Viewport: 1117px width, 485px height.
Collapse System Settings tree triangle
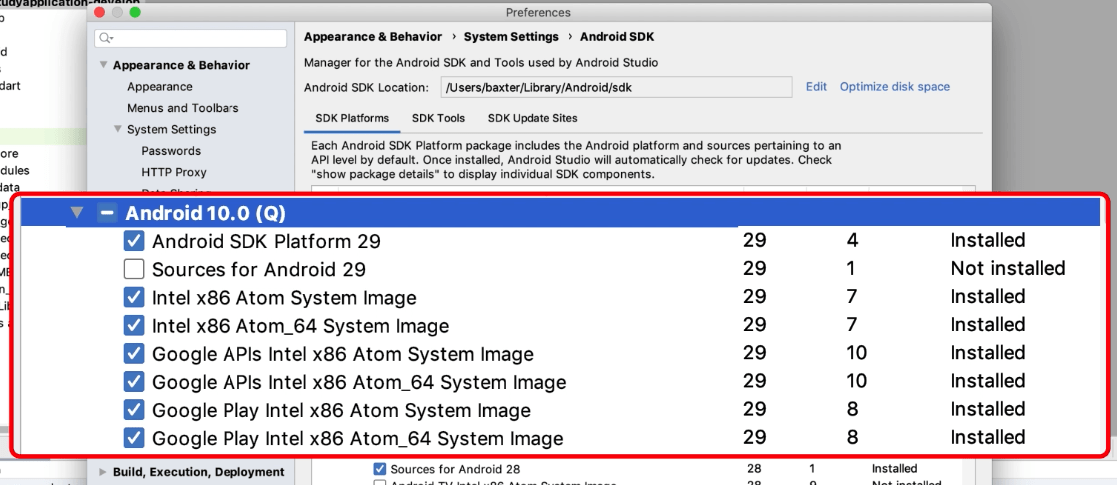click(118, 129)
